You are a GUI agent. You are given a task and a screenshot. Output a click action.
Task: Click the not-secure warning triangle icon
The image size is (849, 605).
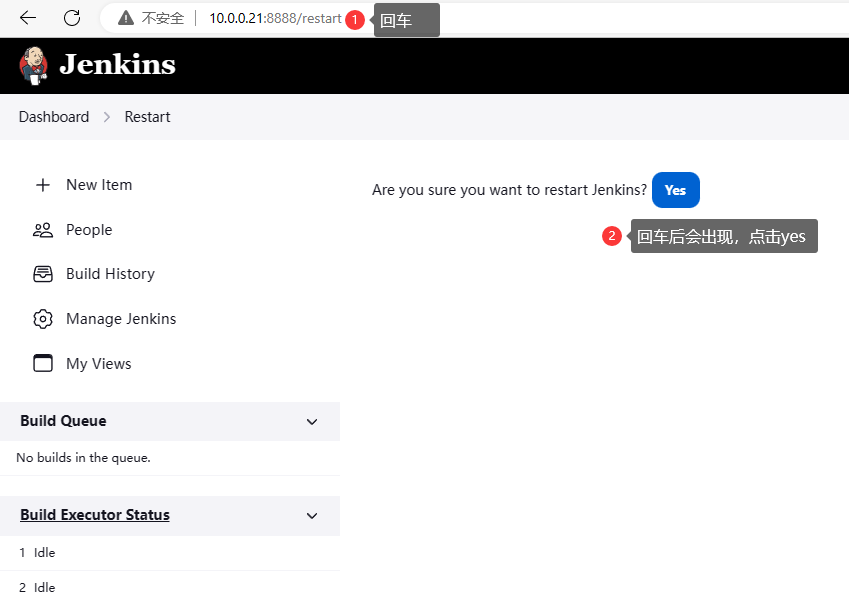point(126,18)
